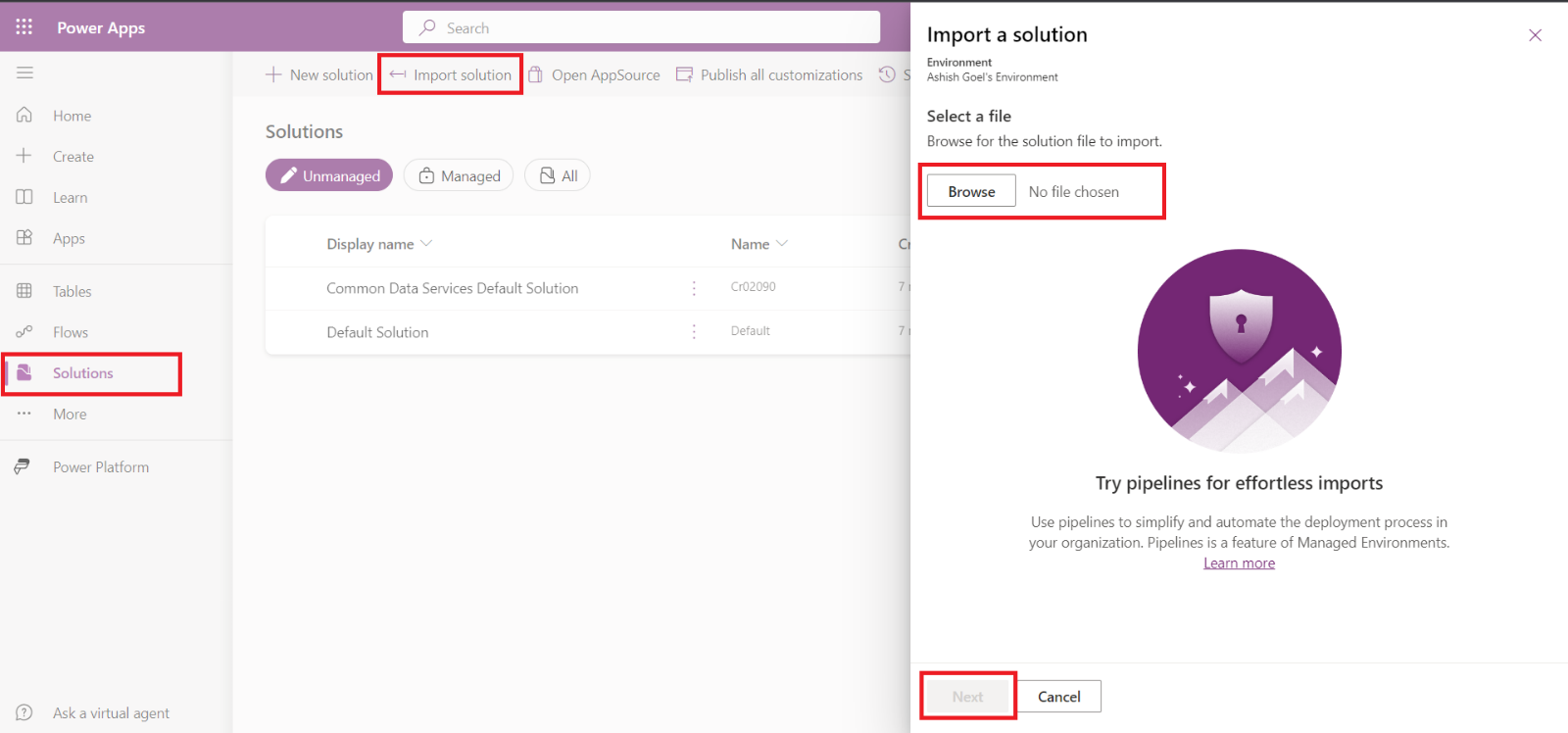Click Import solution in command bar

click(451, 74)
